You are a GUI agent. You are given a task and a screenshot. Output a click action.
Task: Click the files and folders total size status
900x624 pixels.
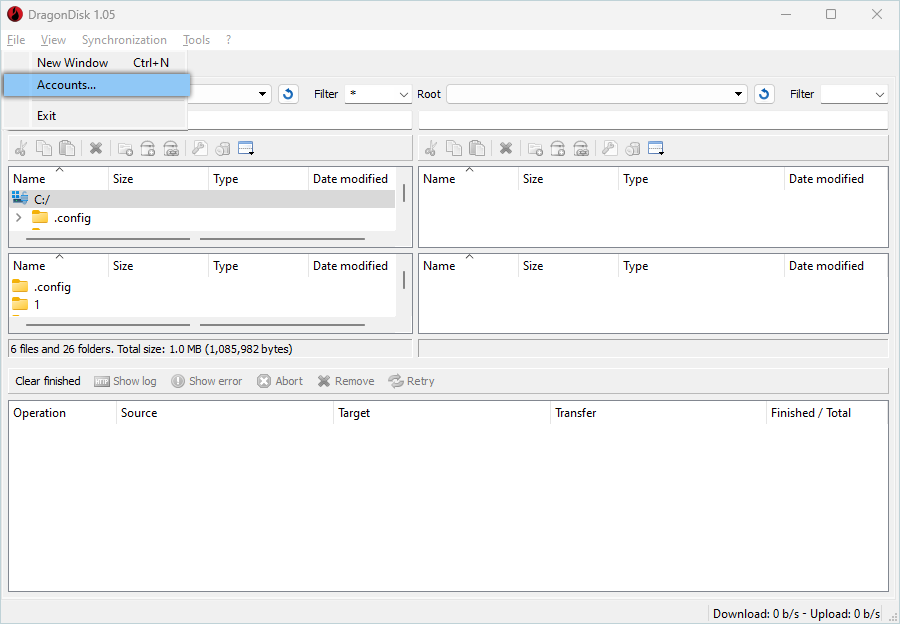pos(152,349)
